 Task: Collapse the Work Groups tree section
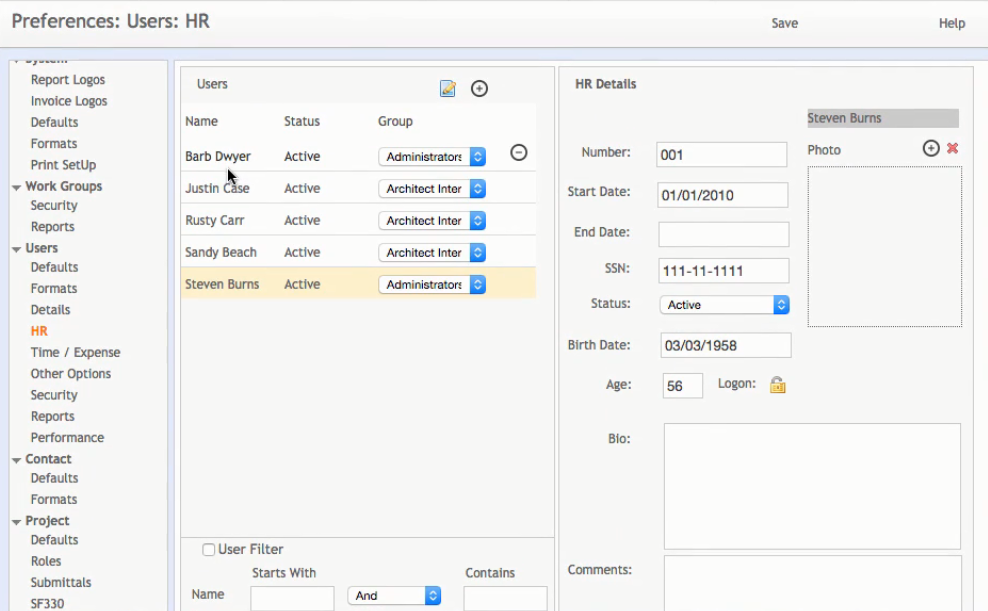pyautogui.click(x=17, y=187)
